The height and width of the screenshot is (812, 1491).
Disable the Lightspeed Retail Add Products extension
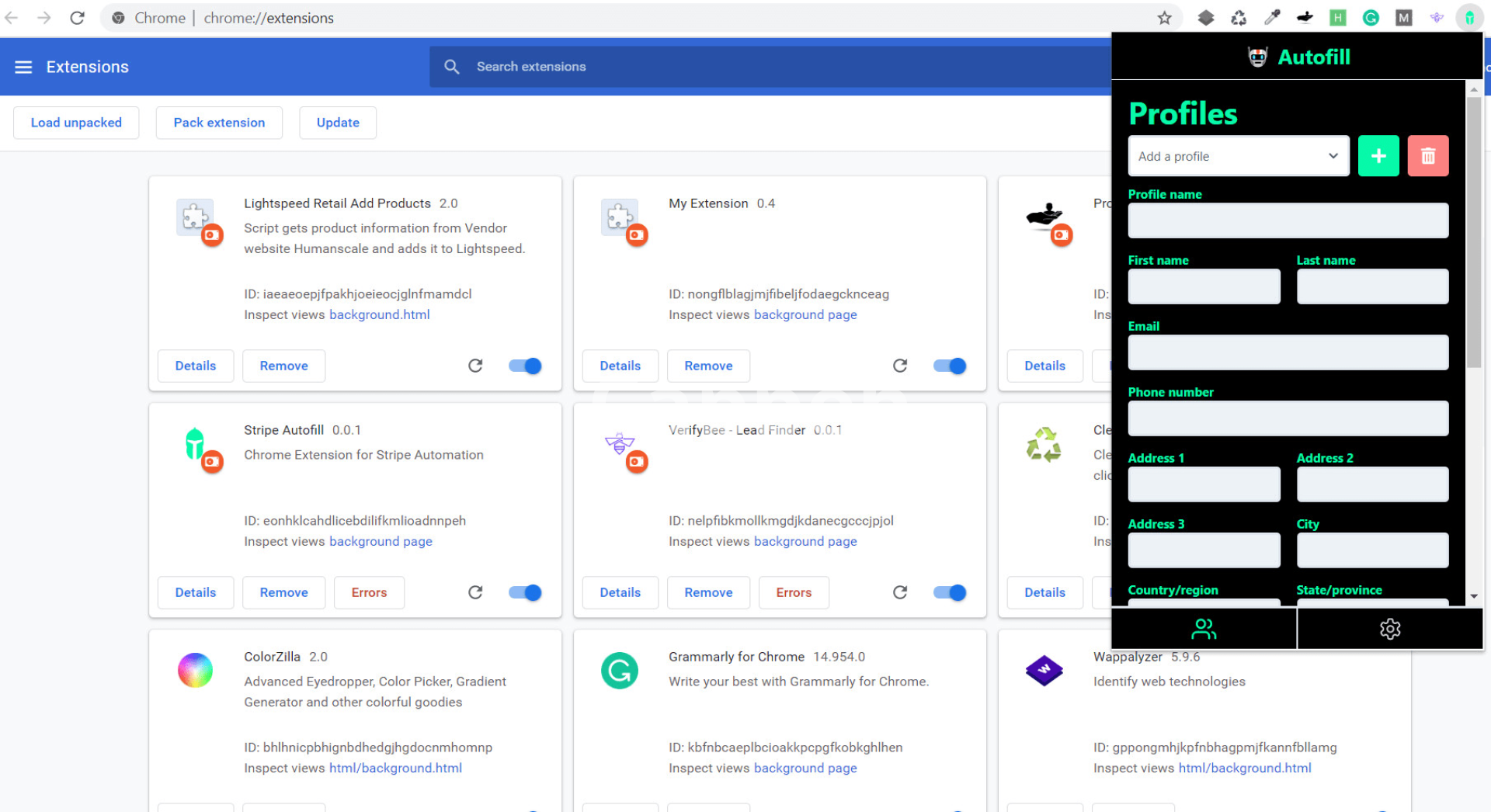(525, 366)
